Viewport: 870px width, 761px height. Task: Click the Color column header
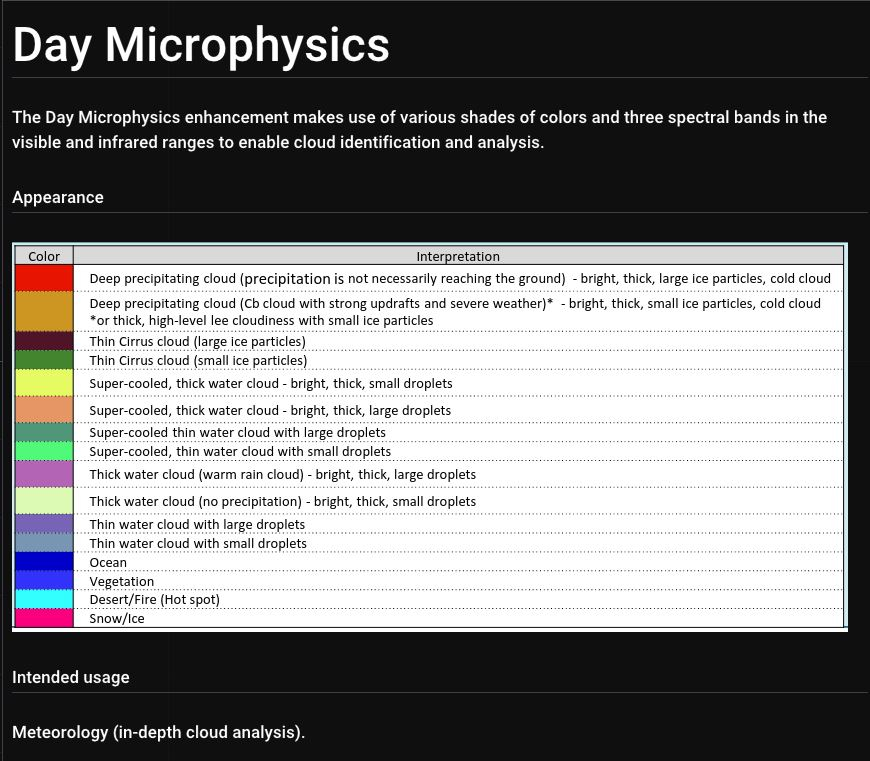44,256
